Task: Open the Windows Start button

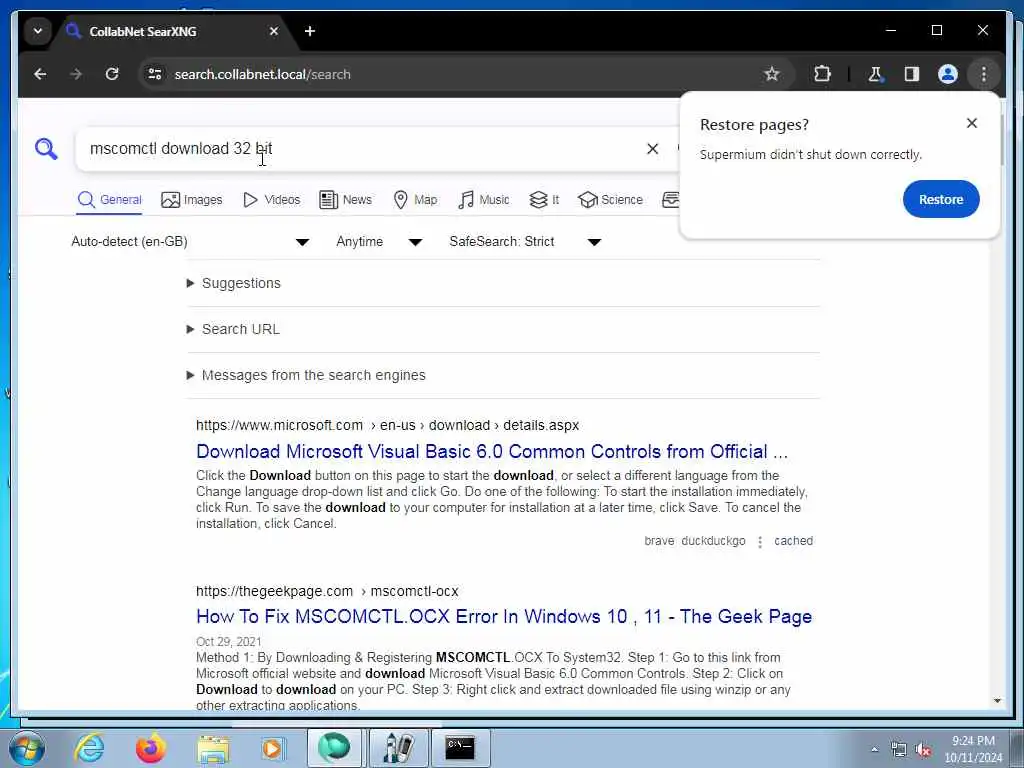Action: [x=26, y=748]
